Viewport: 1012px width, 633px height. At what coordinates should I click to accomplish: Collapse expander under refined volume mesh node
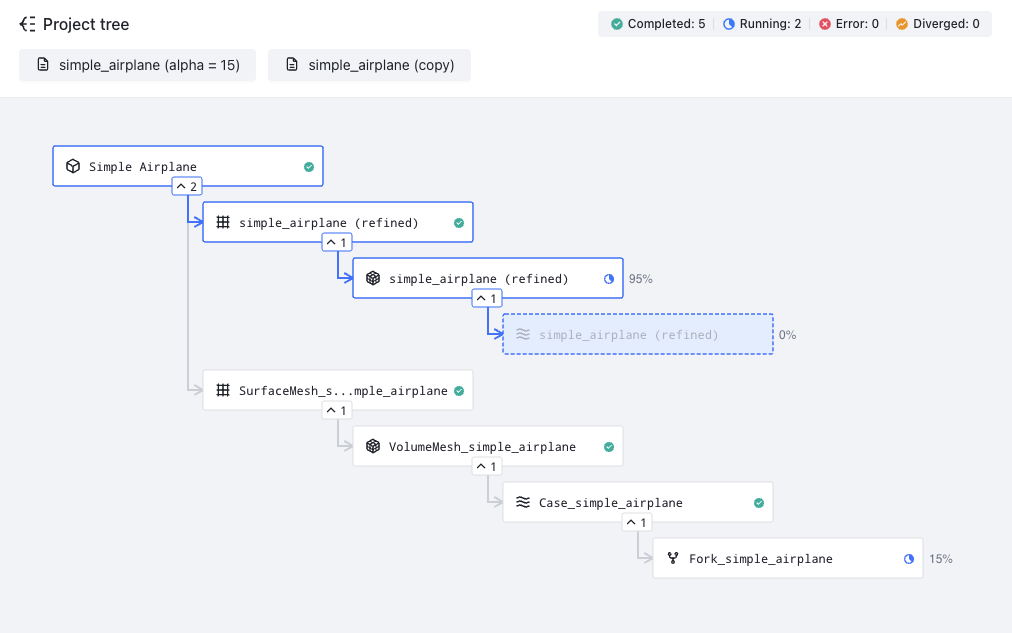click(x=487, y=299)
